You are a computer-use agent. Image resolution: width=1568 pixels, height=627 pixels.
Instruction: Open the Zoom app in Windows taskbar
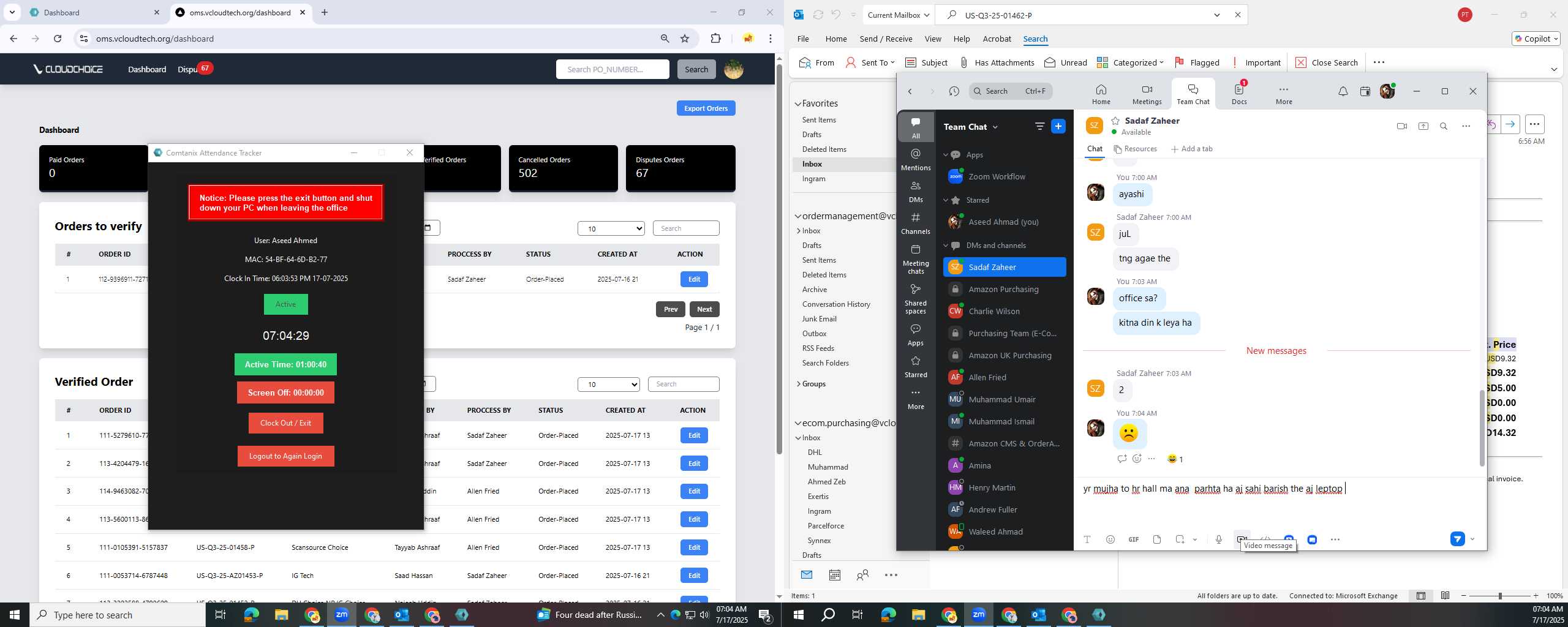click(341, 615)
